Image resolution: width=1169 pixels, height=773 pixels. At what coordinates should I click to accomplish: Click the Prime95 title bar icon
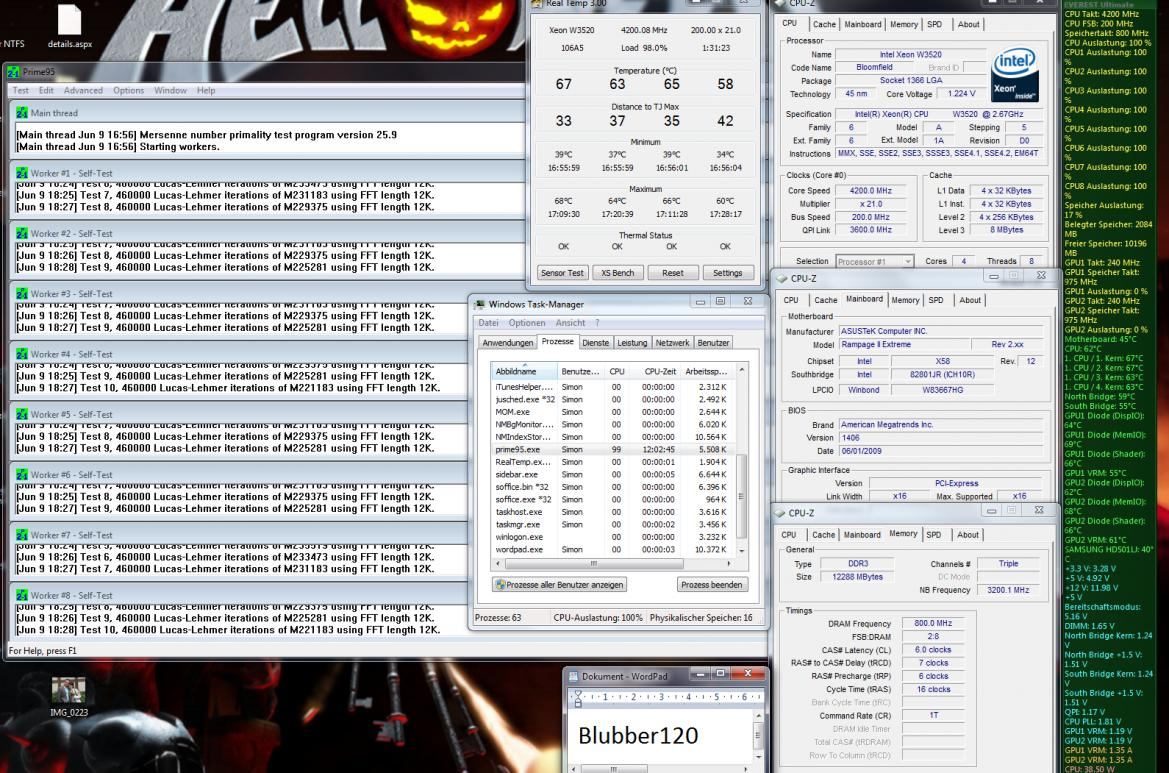[13, 72]
